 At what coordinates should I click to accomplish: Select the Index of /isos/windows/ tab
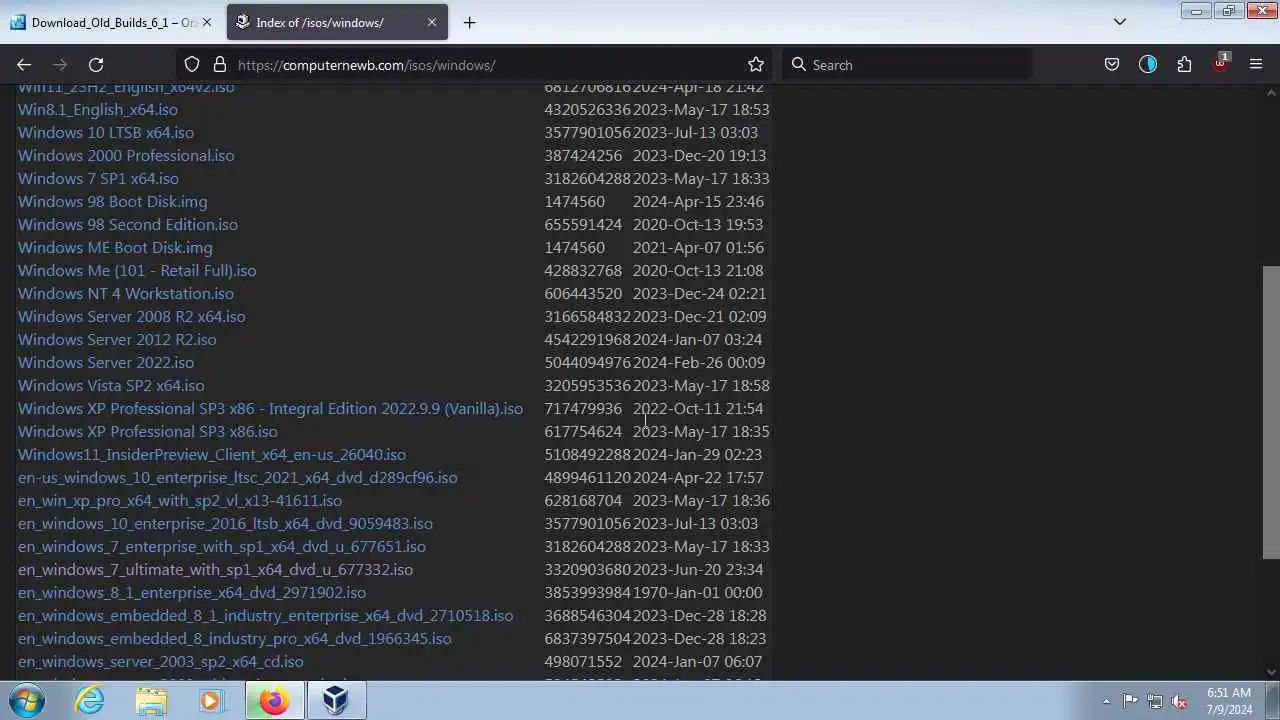(x=336, y=22)
